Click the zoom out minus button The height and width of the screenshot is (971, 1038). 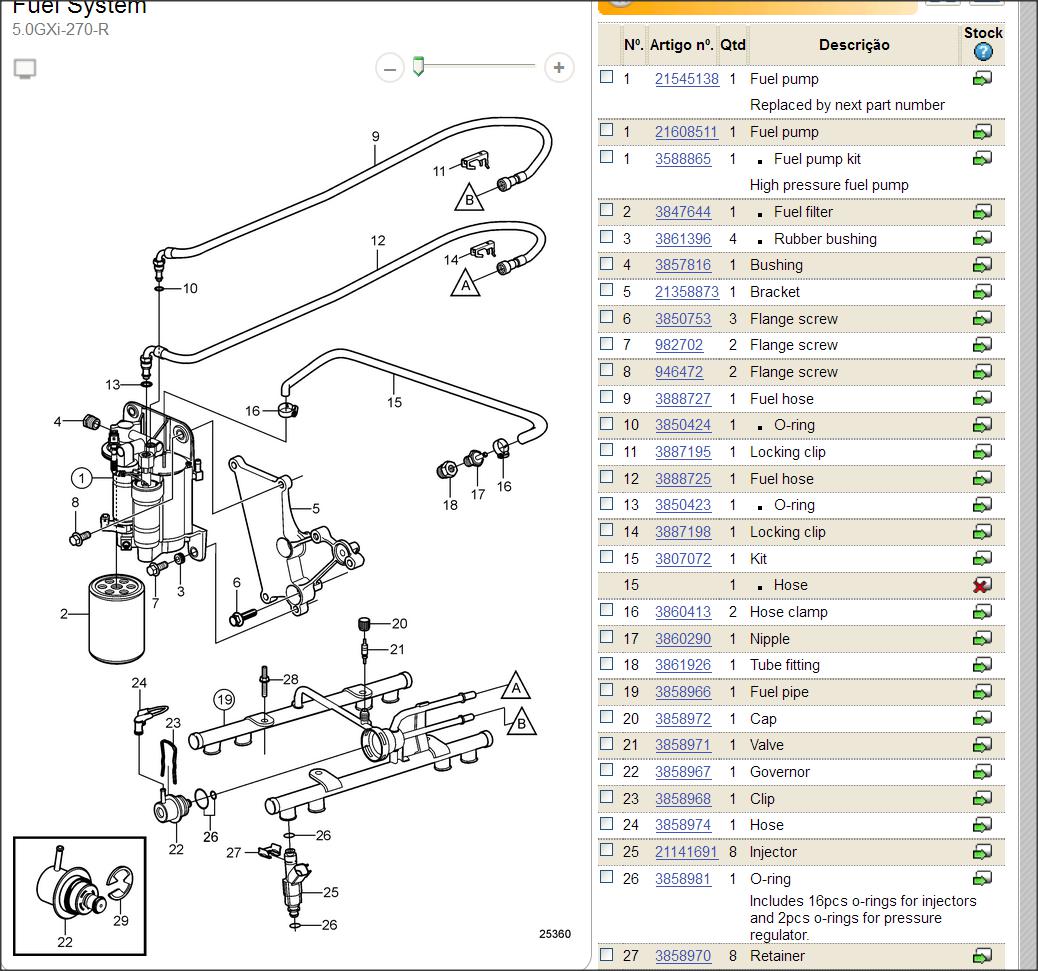390,68
